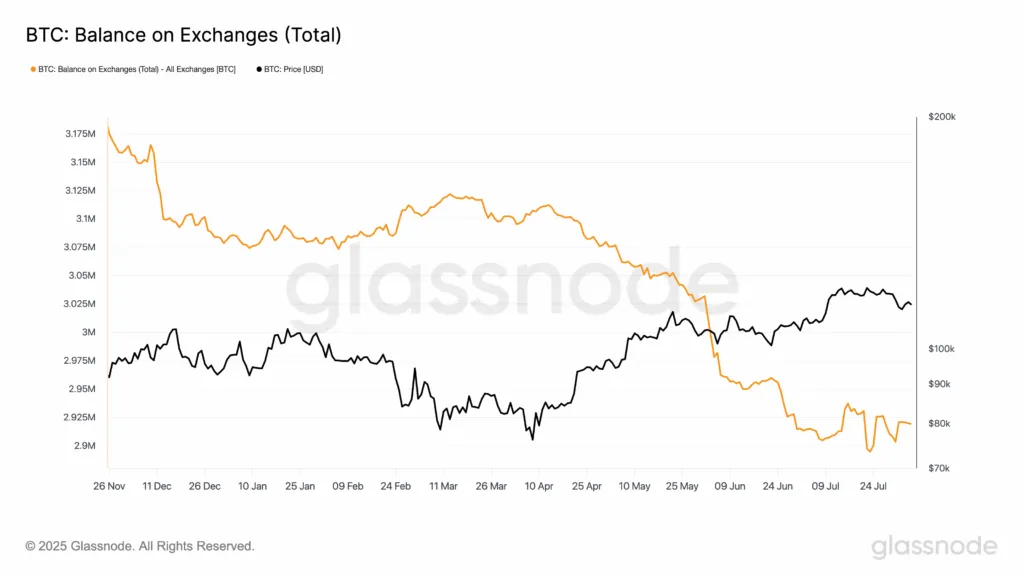The width and height of the screenshot is (1024, 576).
Task: Click the $100k price axis label
Action: (941, 349)
